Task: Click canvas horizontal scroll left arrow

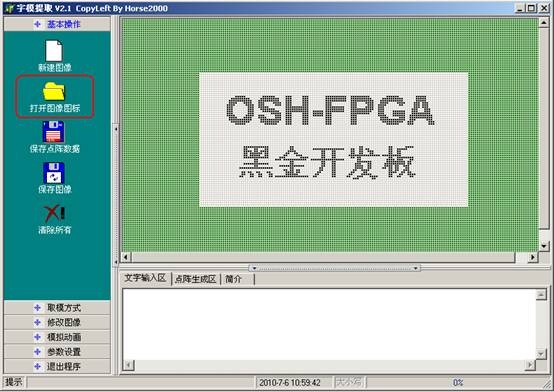Action: tap(126, 257)
